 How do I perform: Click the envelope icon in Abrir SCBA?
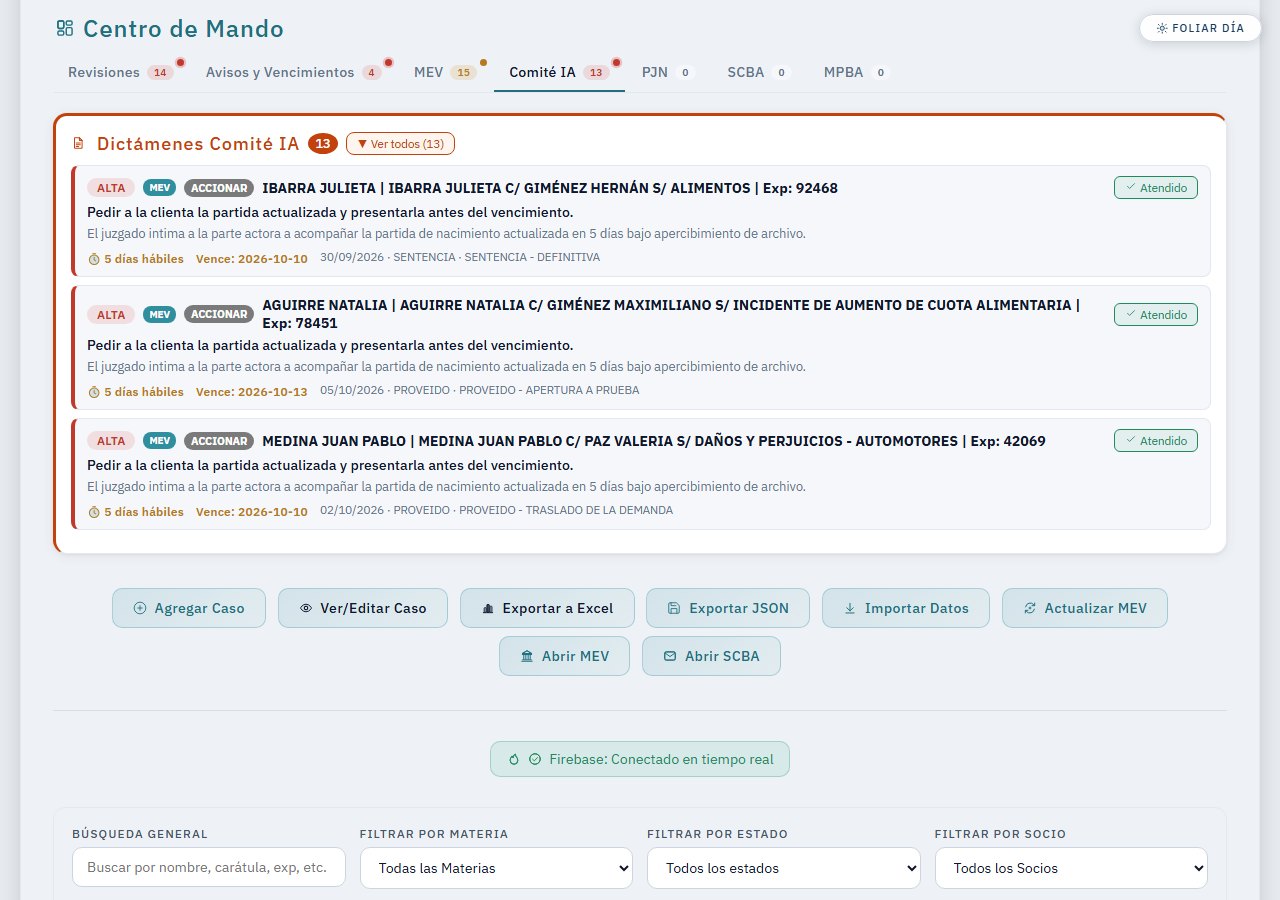point(670,656)
